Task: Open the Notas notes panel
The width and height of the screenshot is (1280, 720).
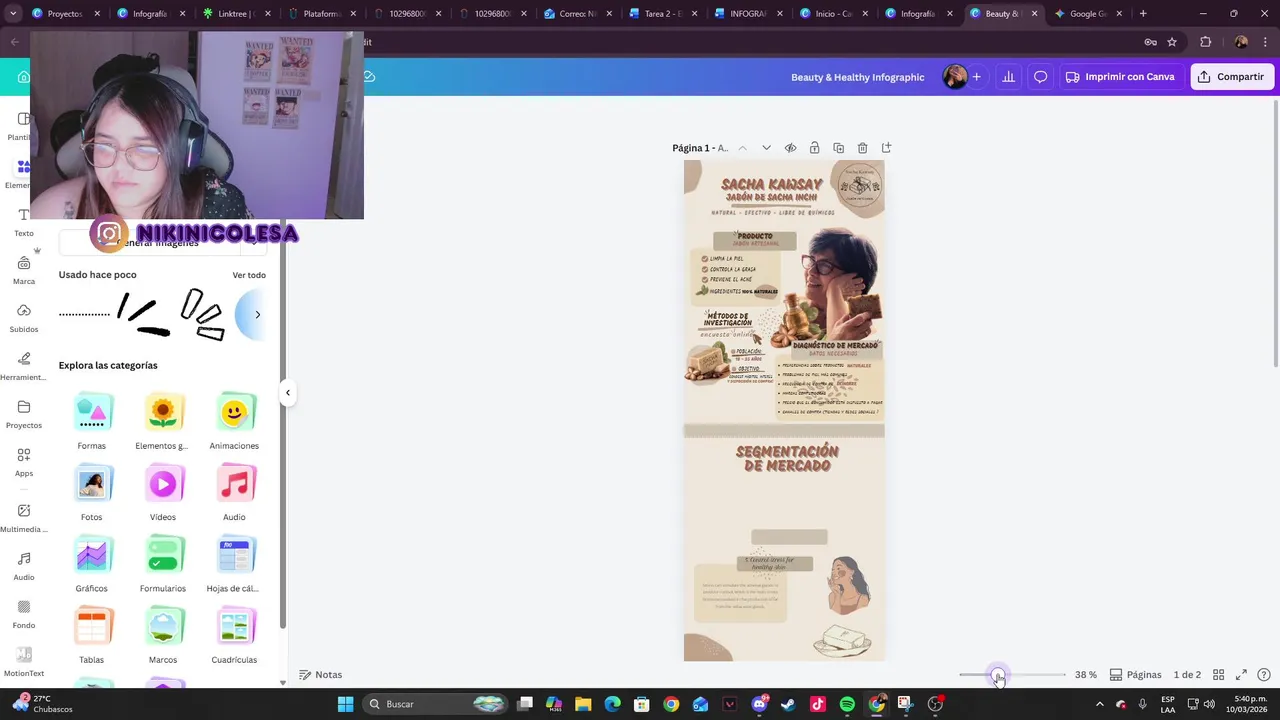Action: pos(321,675)
